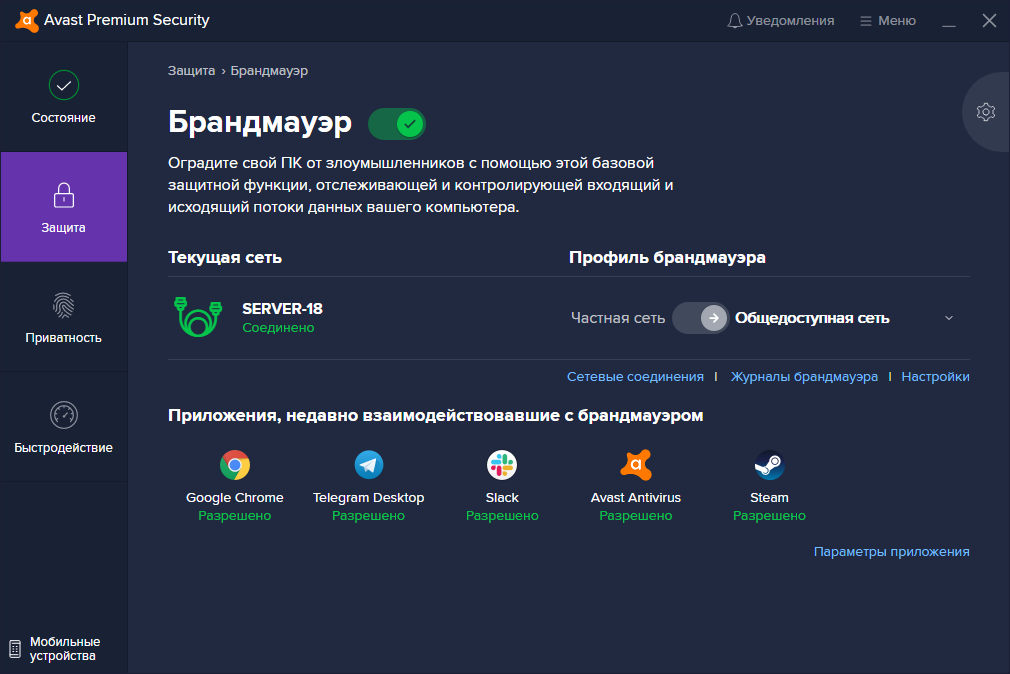The image size is (1010, 674).
Task: Open the Настройки link
Action: tap(935, 376)
